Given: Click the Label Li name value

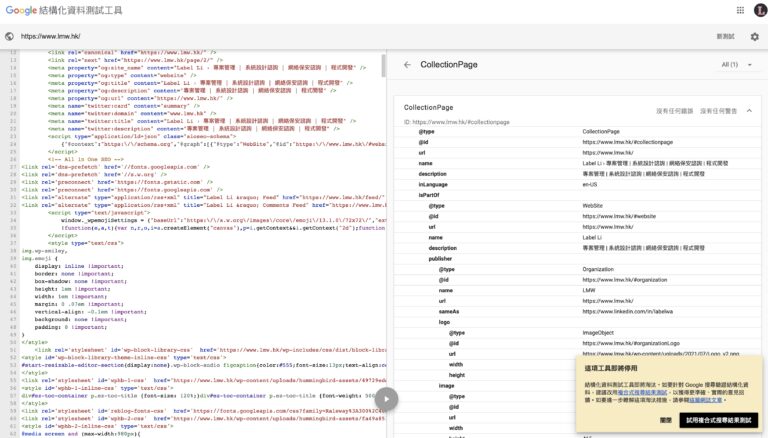Looking at the screenshot, I should click(x=592, y=238).
